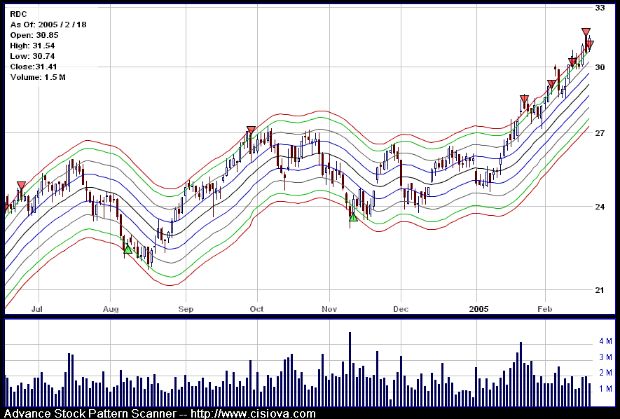The width and height of the screenshot is (620, 419).
Task: Click the RDC ticker symbol label
Action: click(x=17, y=14)
